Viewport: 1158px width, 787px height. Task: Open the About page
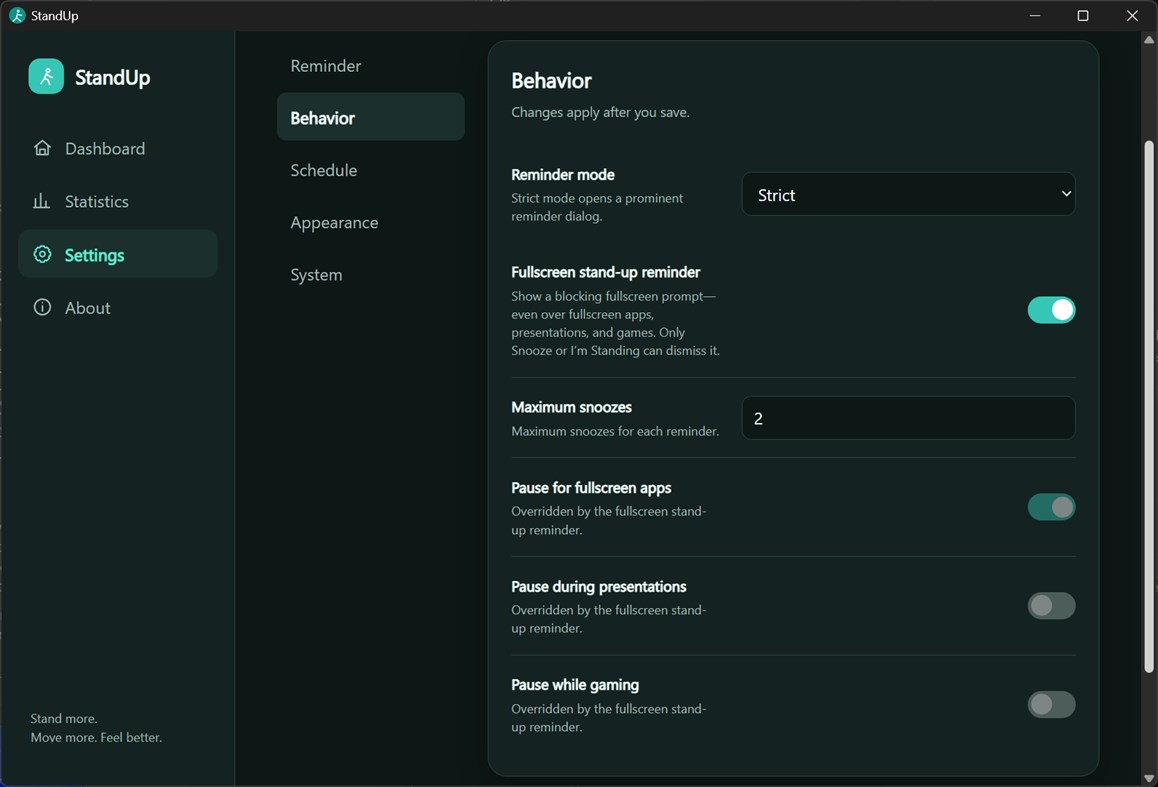point(118,307)
